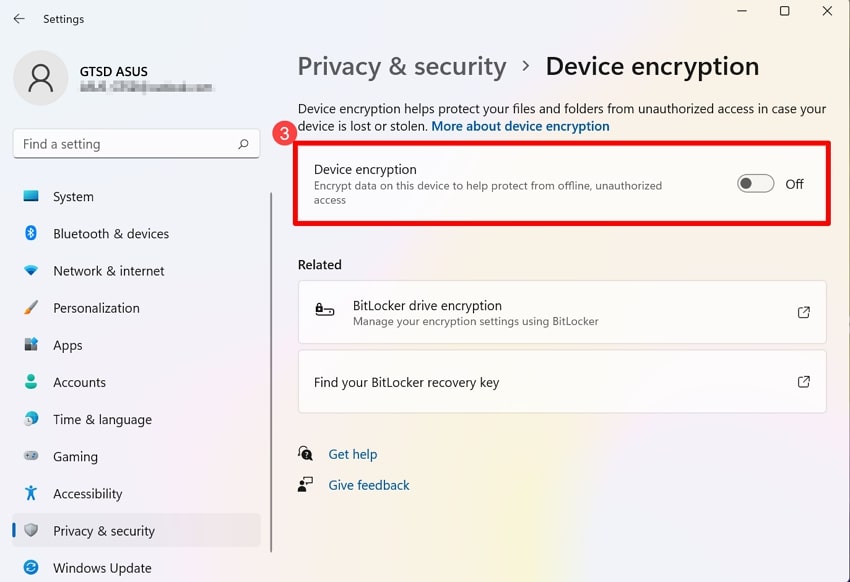
Task: Click the Give feedback link
Action: click(x=368, y=485)
